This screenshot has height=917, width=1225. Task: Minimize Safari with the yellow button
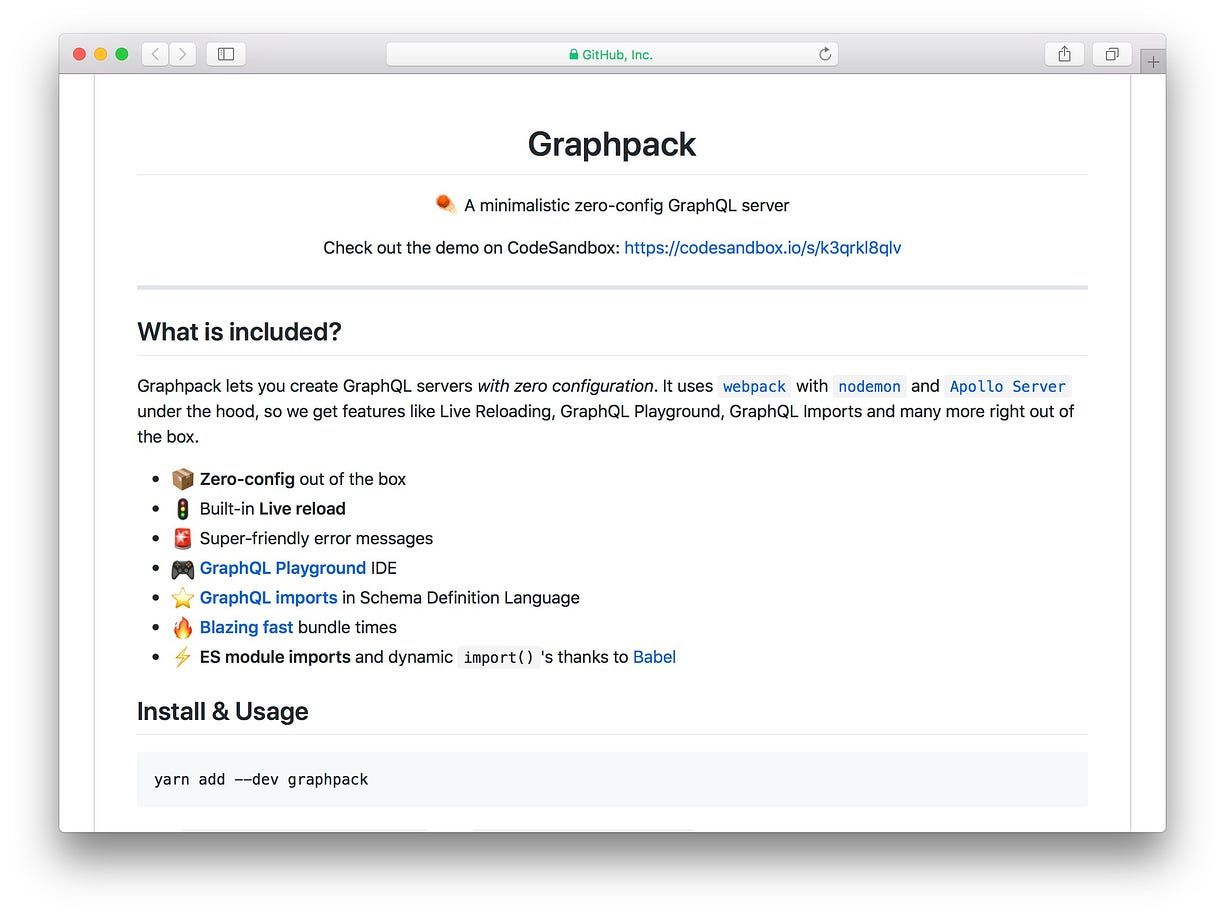100,54
